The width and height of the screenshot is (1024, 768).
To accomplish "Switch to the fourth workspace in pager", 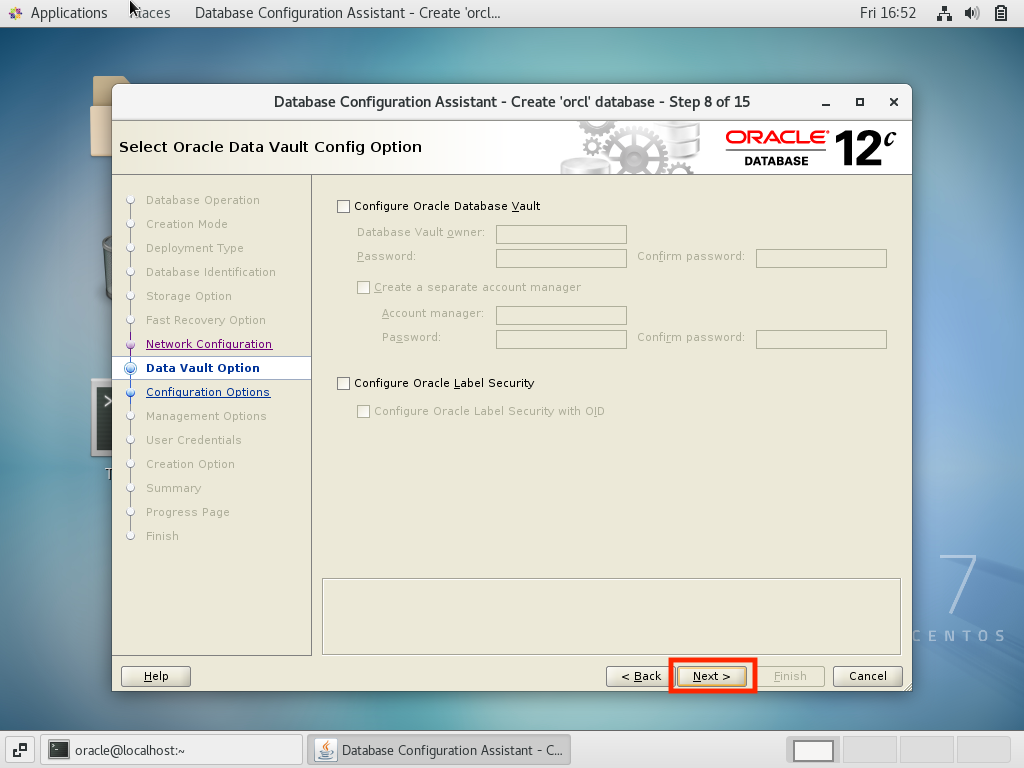I will 984,750.
